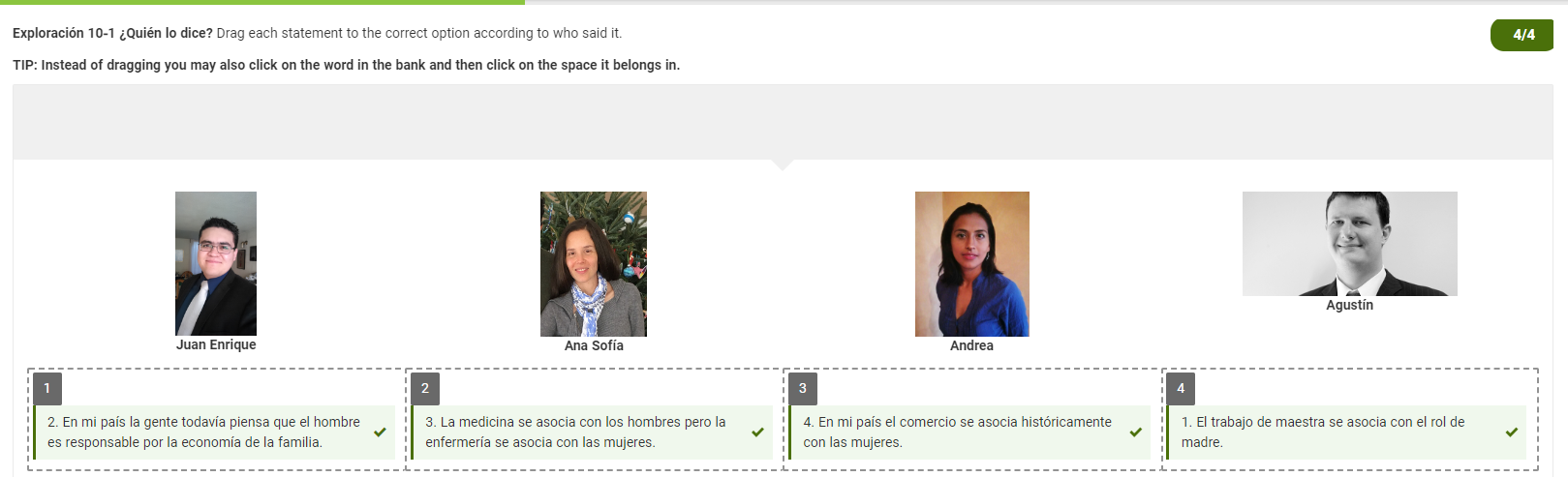Click the green progress bar at top
Screen dimensions: 1568x477
pos(261,2)
